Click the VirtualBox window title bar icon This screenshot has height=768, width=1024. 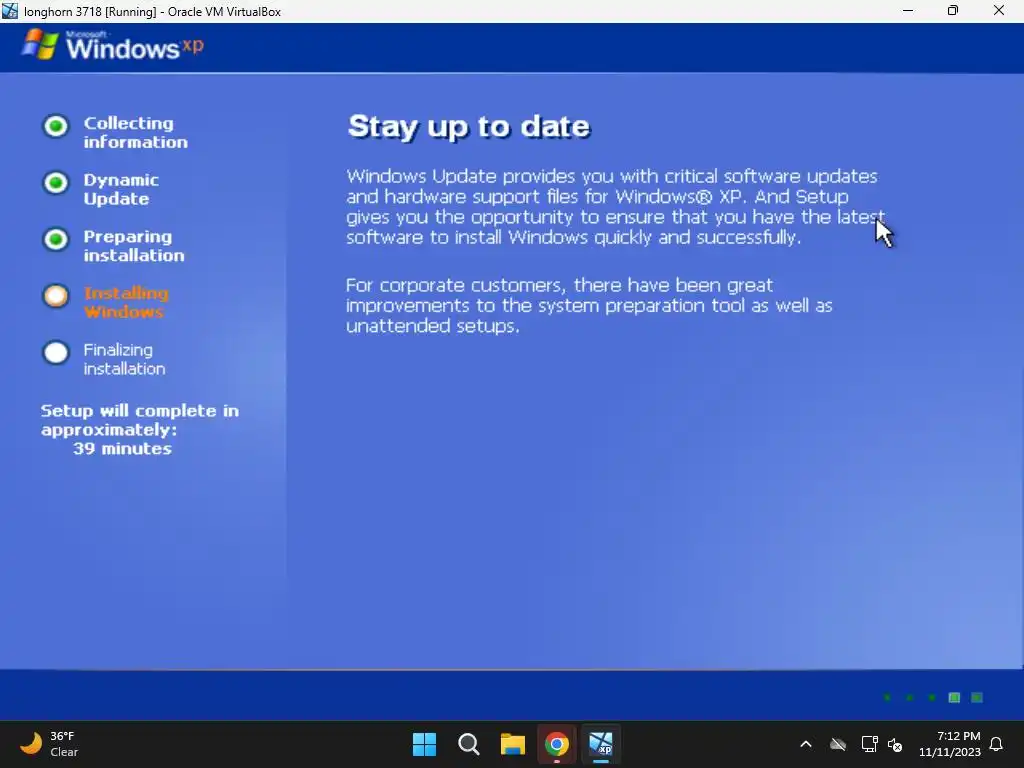click(x=10, y=11)
